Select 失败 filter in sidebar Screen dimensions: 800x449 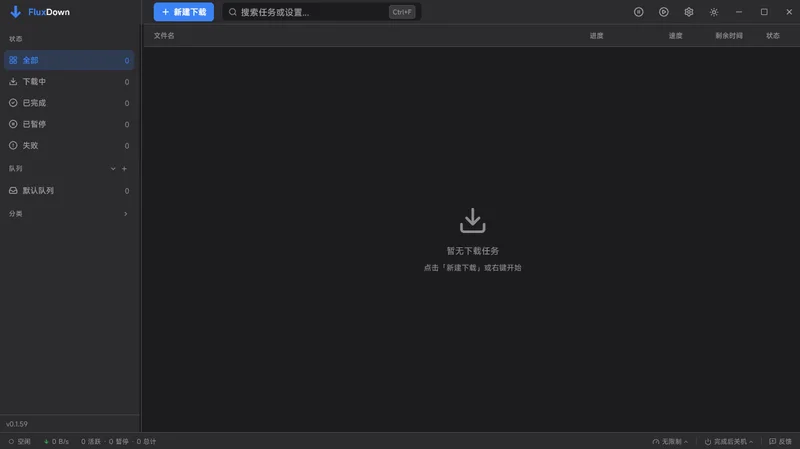[x=69, y=145]
